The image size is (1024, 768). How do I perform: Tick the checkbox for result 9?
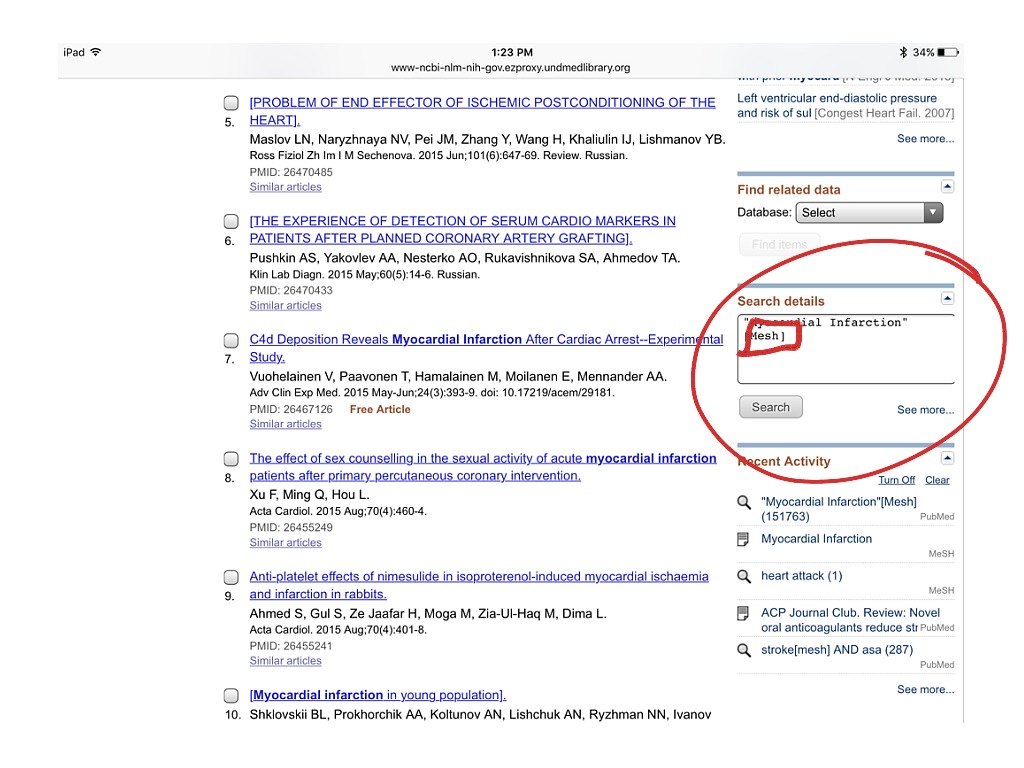tap(231, 577)
